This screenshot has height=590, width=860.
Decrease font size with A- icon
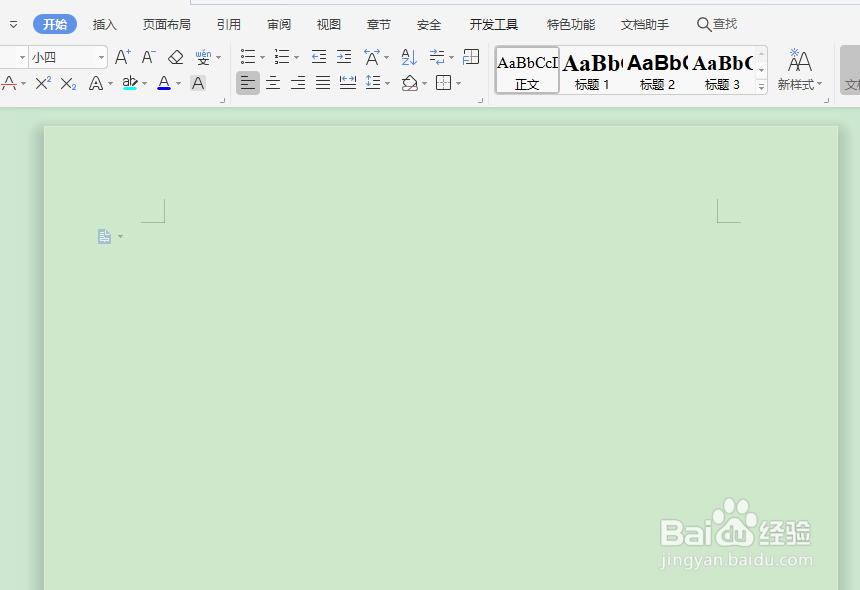point(149,57)
